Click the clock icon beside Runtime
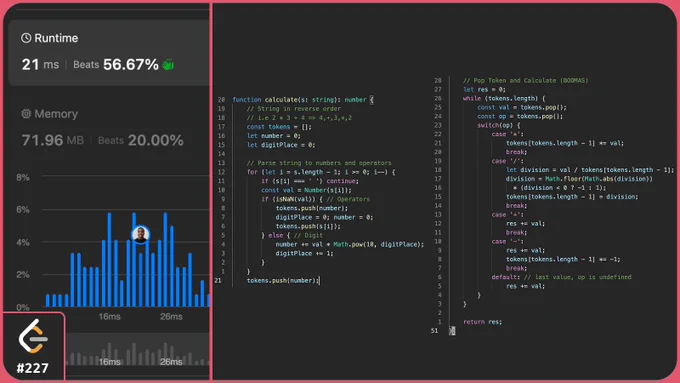 point(26,38)
